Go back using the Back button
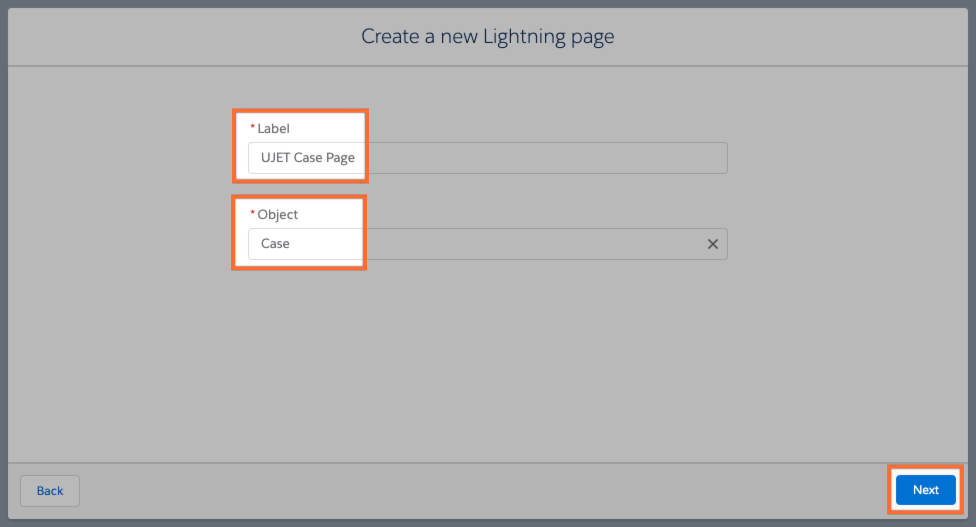This screenshot has width=976, height=527. pyautogui.click(x=50, y=491)
